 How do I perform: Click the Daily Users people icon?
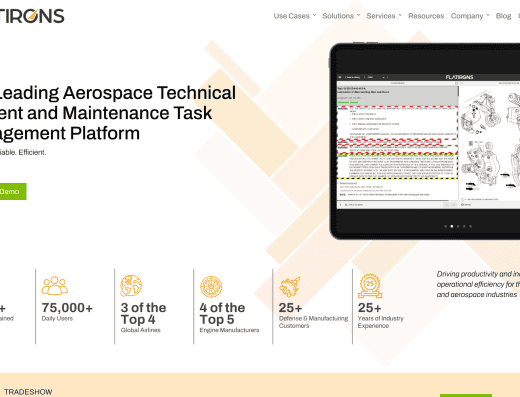pyautogui.click(x=55, y=286)
